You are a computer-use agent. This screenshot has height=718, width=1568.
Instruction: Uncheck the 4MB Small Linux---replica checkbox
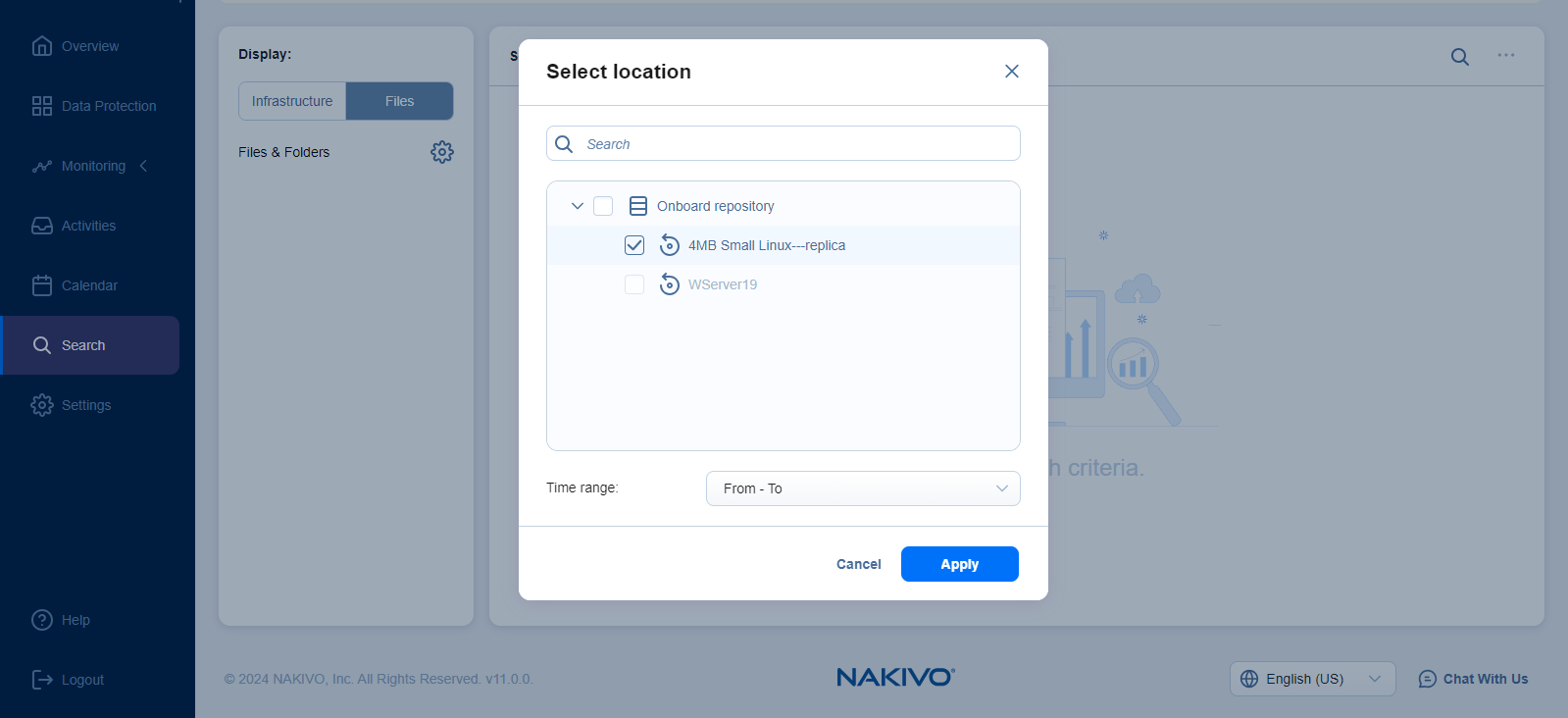click(x=634, y=245)
